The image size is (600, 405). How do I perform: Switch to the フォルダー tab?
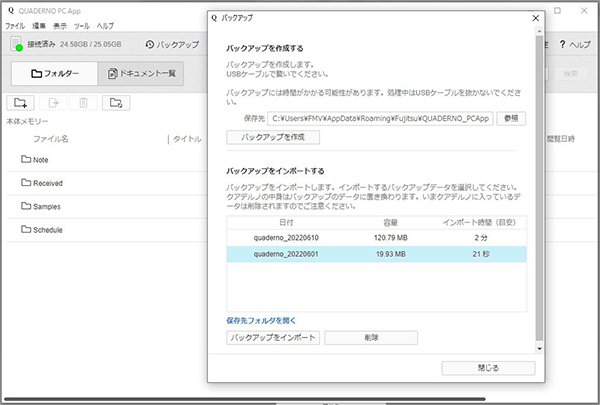[x=54, y=73]
